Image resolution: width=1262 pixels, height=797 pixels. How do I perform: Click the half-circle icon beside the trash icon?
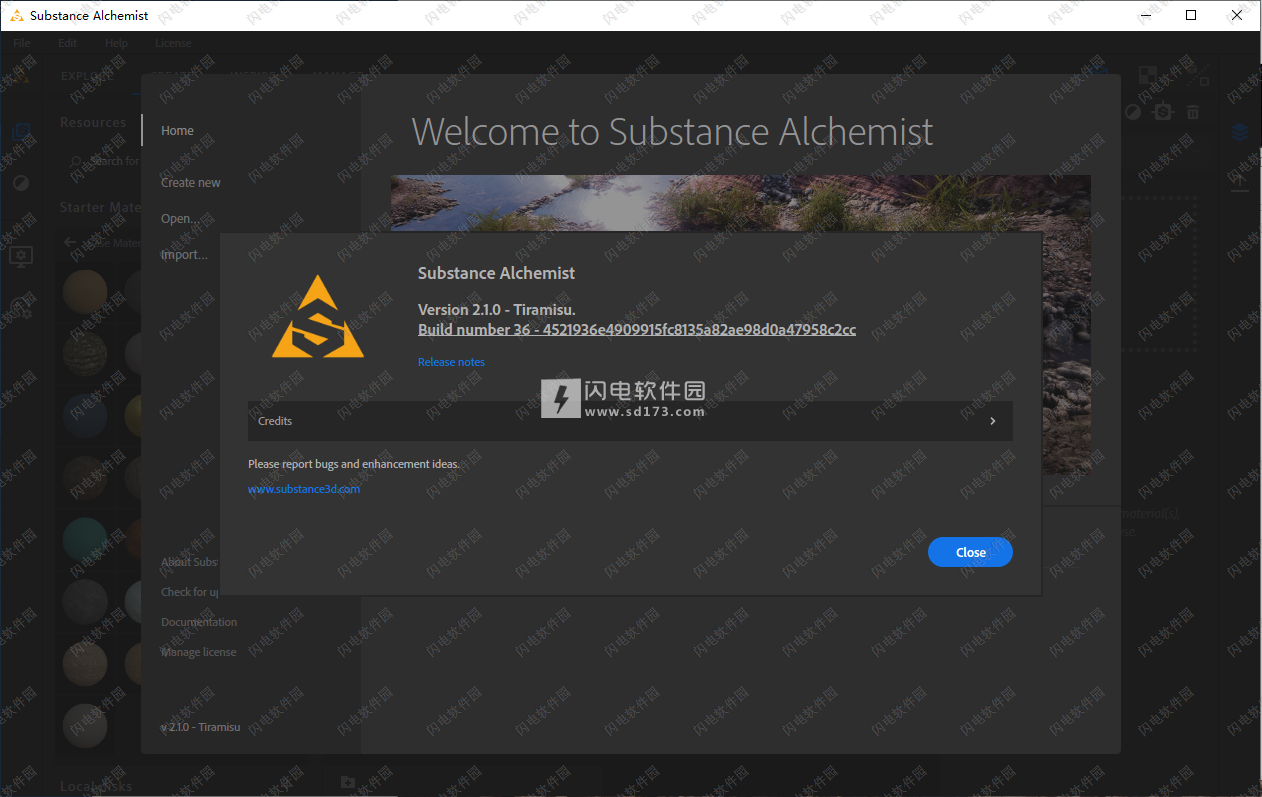coord(1132,112)
